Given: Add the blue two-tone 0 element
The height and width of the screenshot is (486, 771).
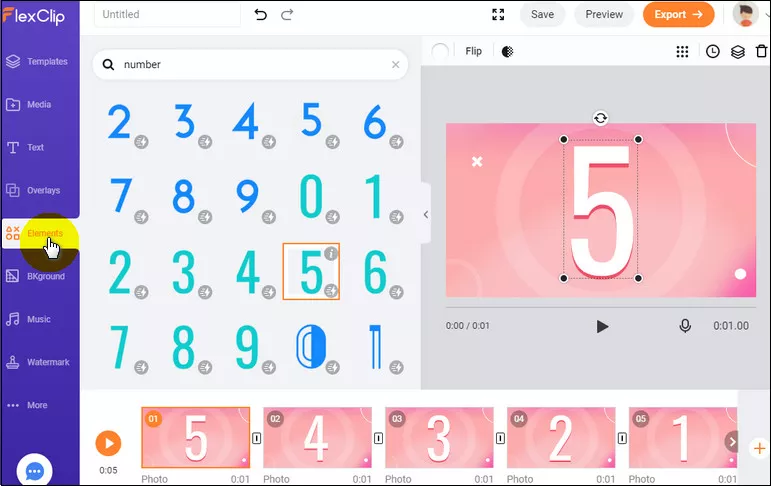Looking at the screenshot, I should point(311,347).
